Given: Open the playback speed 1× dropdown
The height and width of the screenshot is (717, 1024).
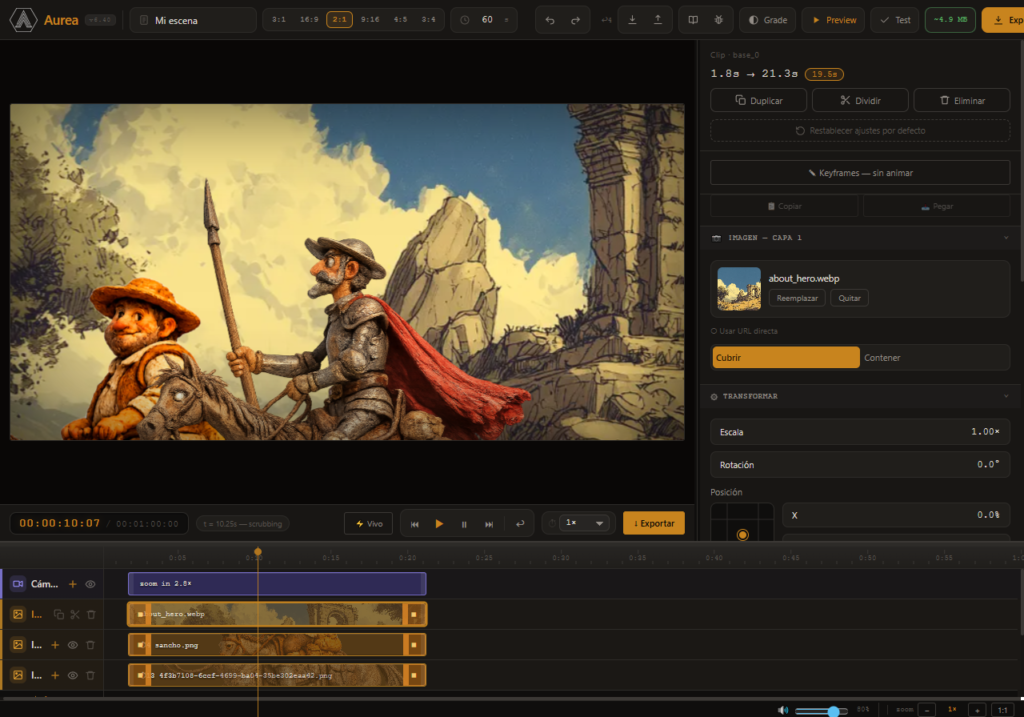Looking at the screenshot, I should (584, 523).
